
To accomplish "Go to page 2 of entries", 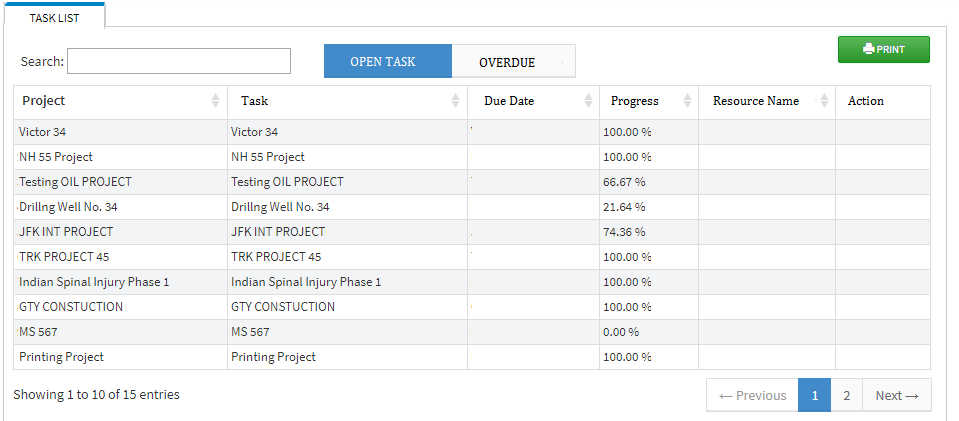I will click(x=846, y=395).
